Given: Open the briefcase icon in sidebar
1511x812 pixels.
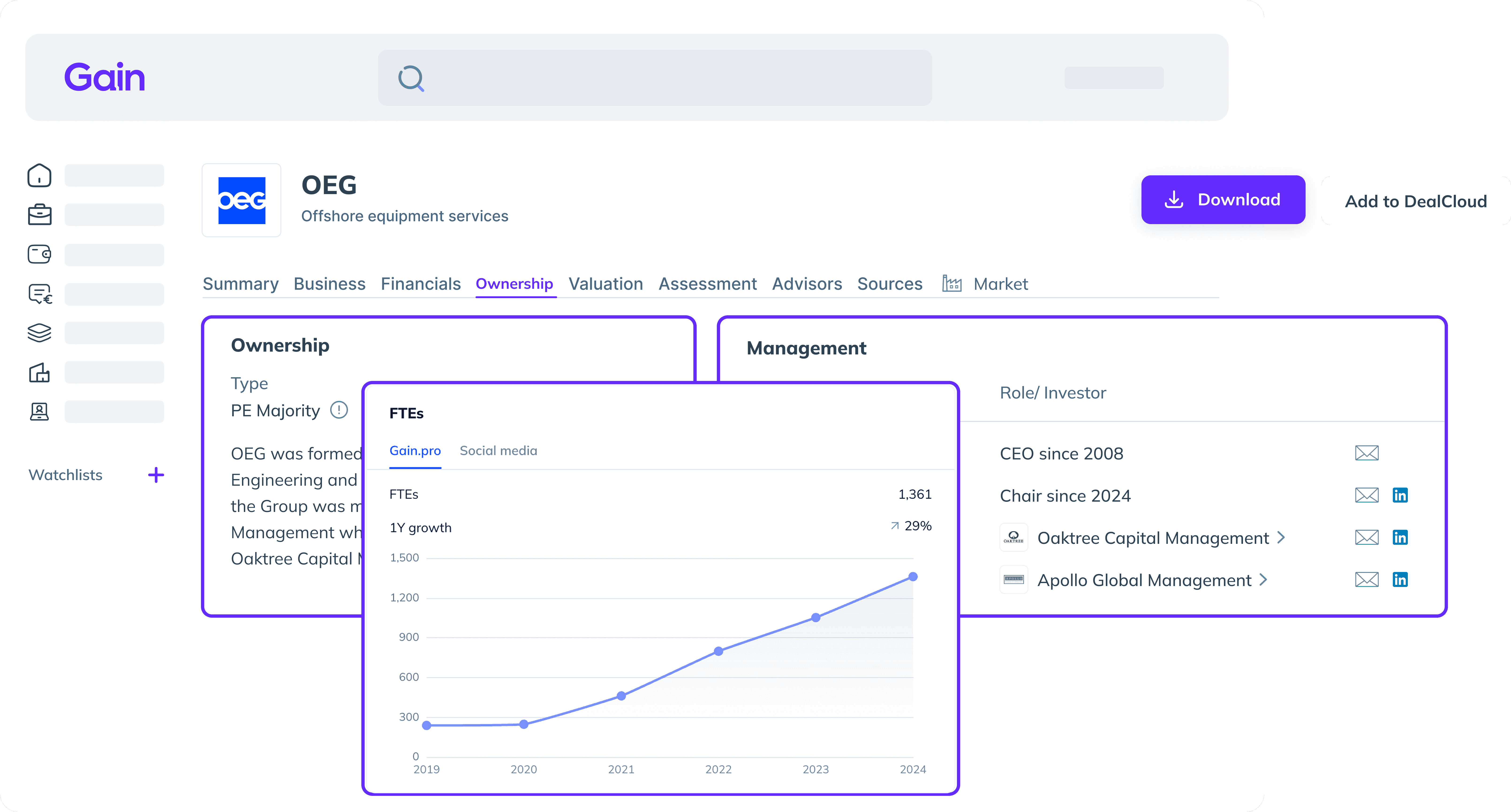Looking at the screenshot, I should [x=39, y=214].
